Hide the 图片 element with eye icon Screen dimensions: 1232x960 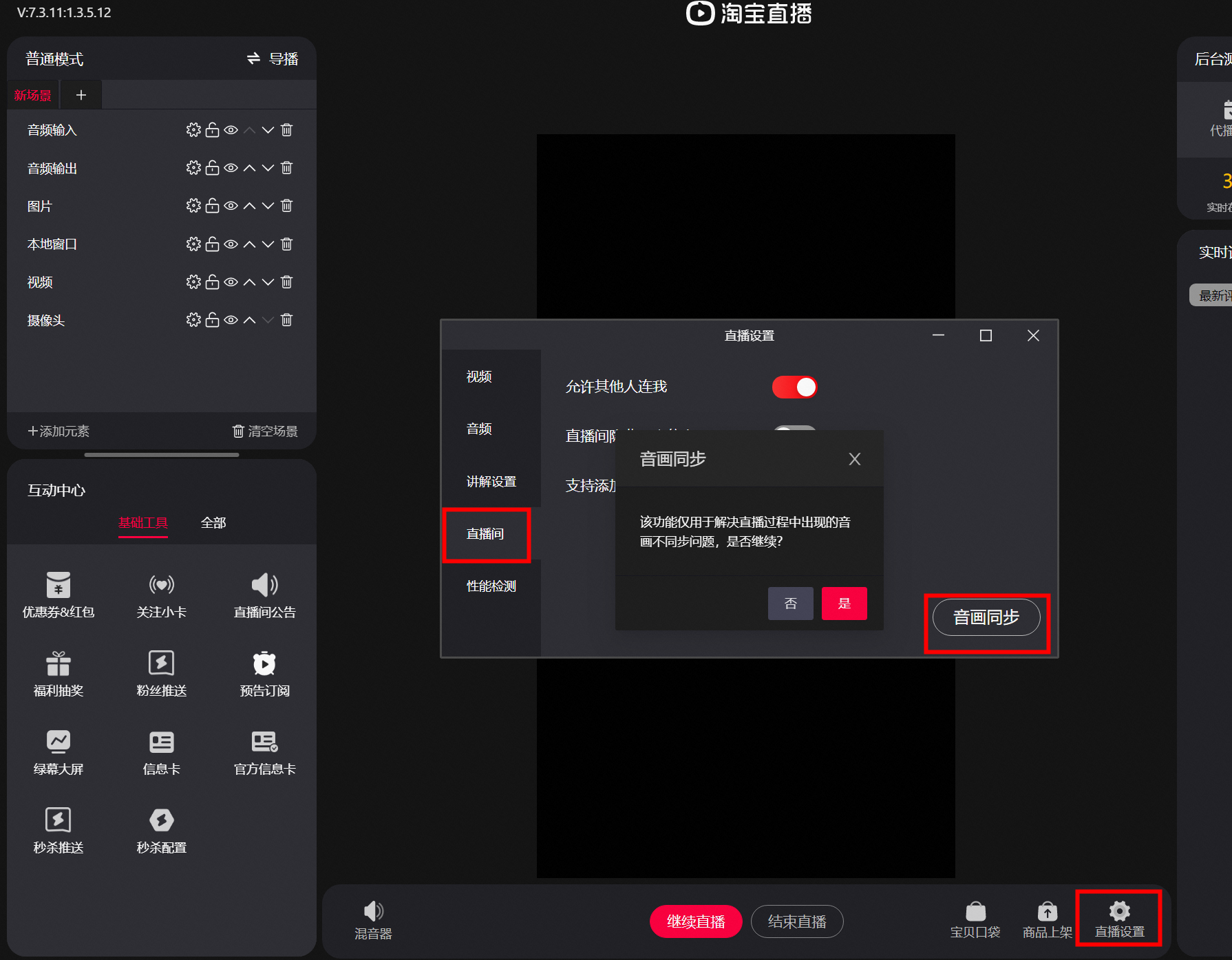231,206
